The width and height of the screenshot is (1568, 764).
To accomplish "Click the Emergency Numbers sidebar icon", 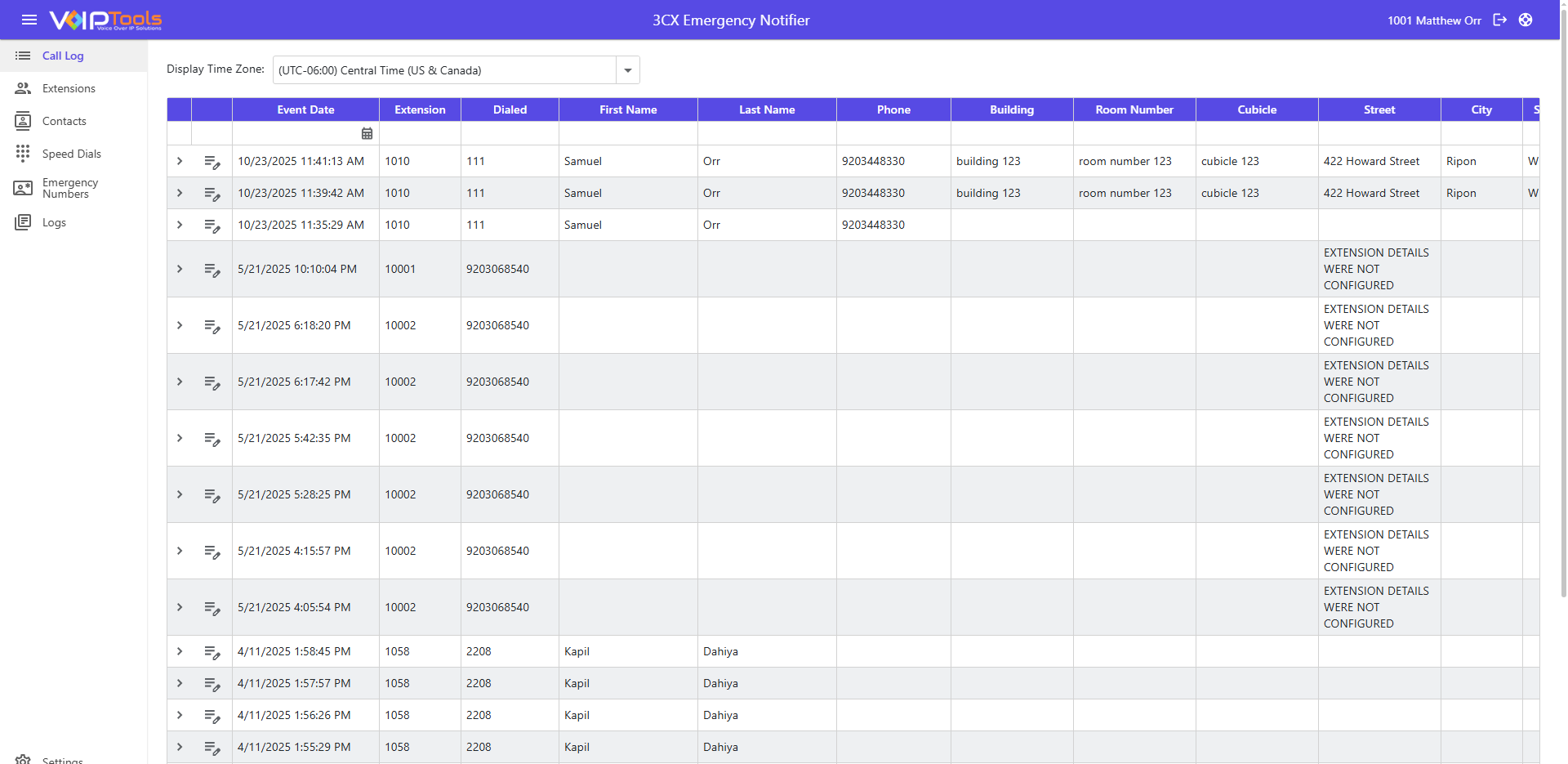I will 23,188.
